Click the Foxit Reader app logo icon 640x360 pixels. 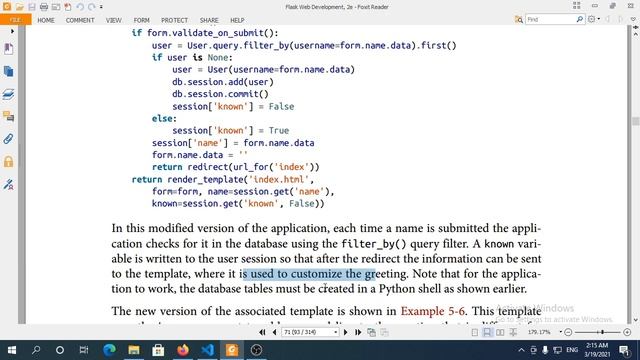point(7,7)
